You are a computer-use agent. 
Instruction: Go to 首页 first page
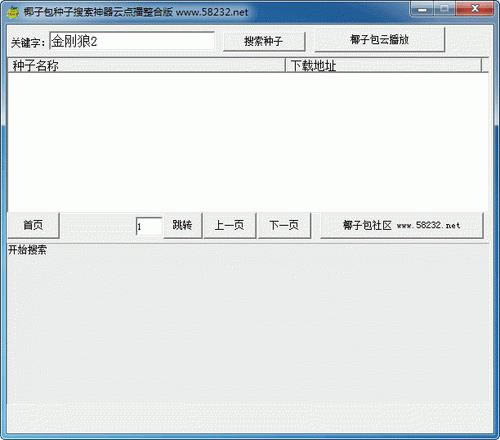[x=33, y=225]
